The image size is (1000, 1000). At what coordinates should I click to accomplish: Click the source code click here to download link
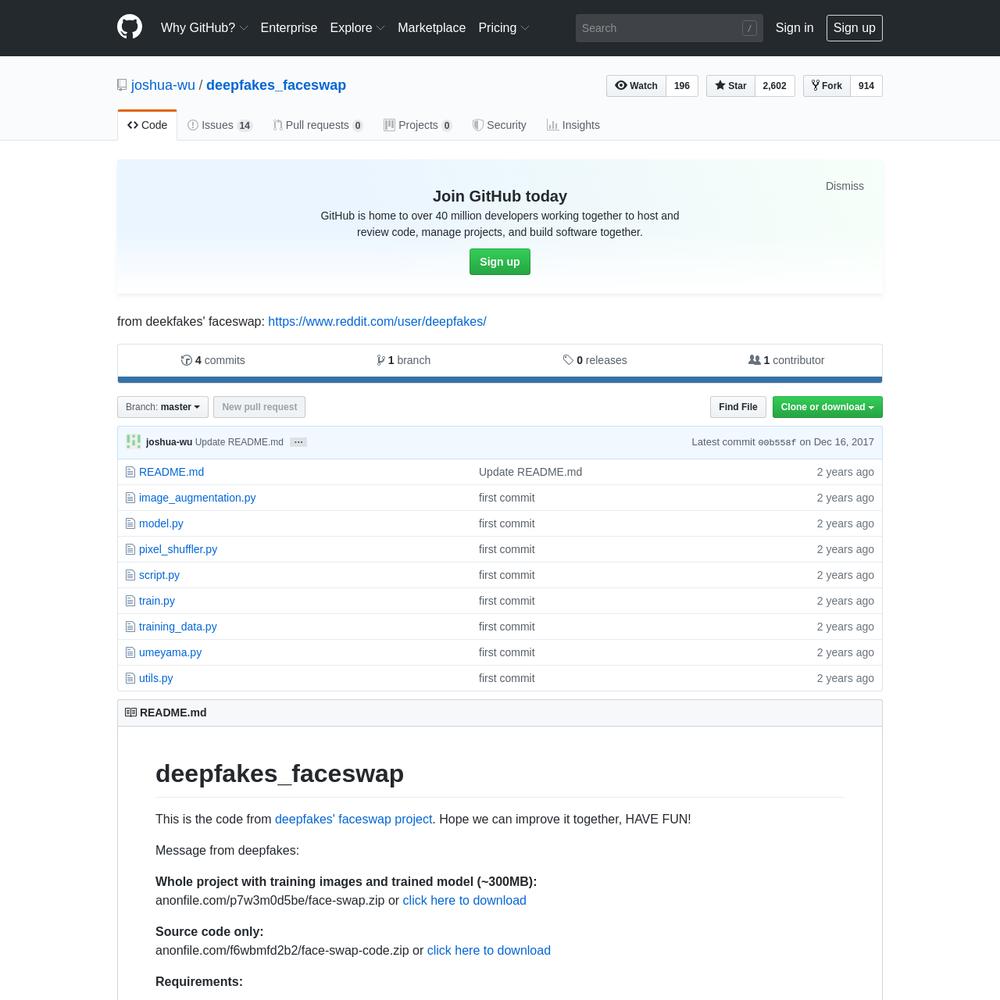pos(489,950)
